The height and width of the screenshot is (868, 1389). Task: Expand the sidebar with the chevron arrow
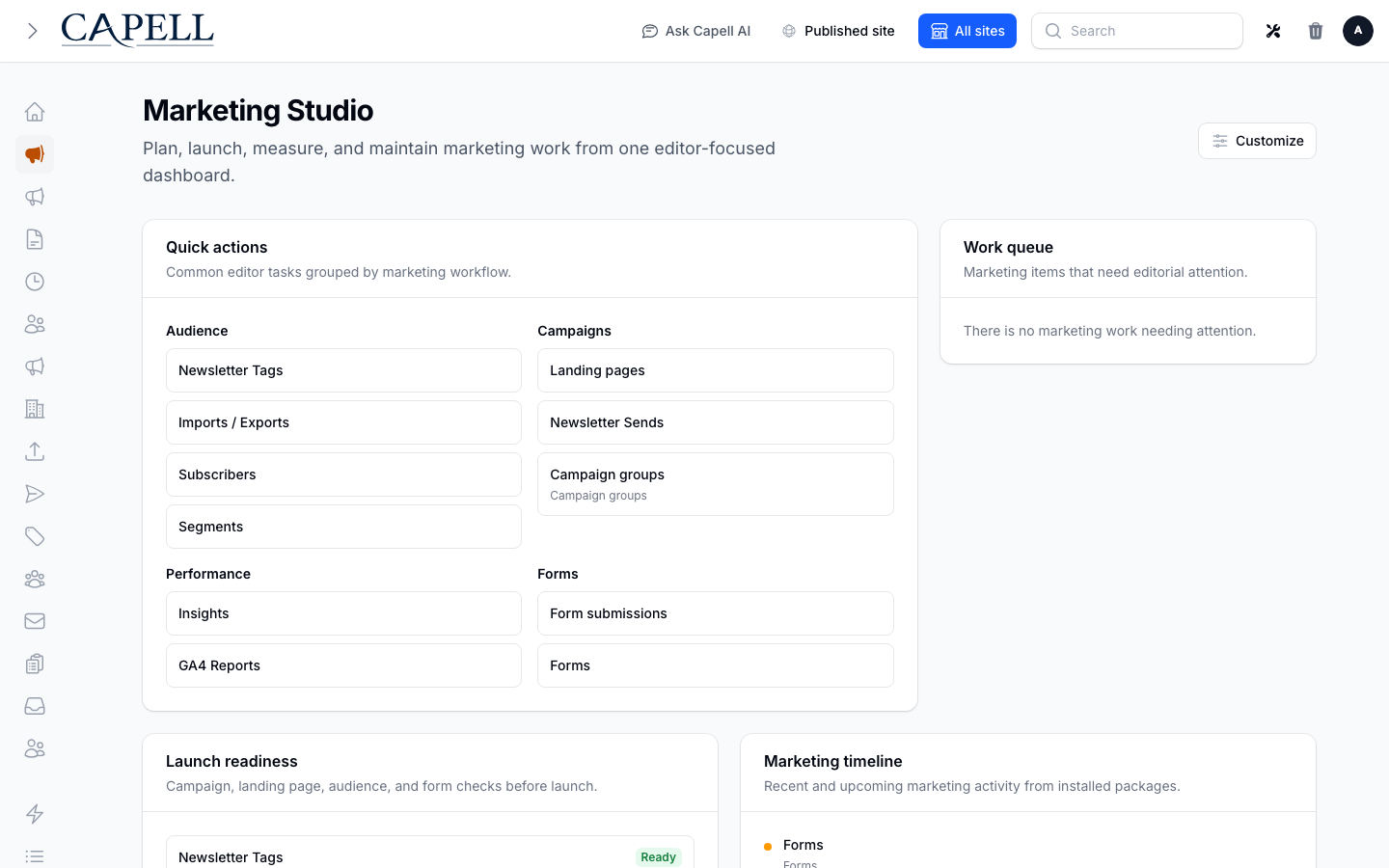point(33,31)
